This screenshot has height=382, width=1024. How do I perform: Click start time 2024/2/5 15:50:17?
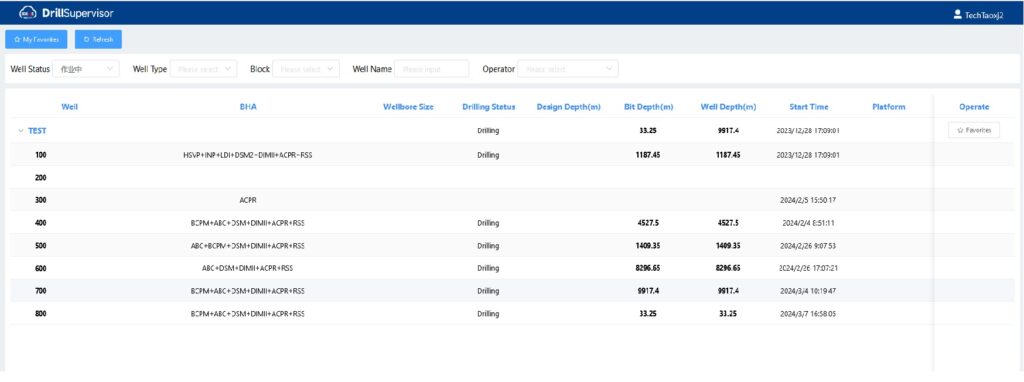tap(808, 200)
